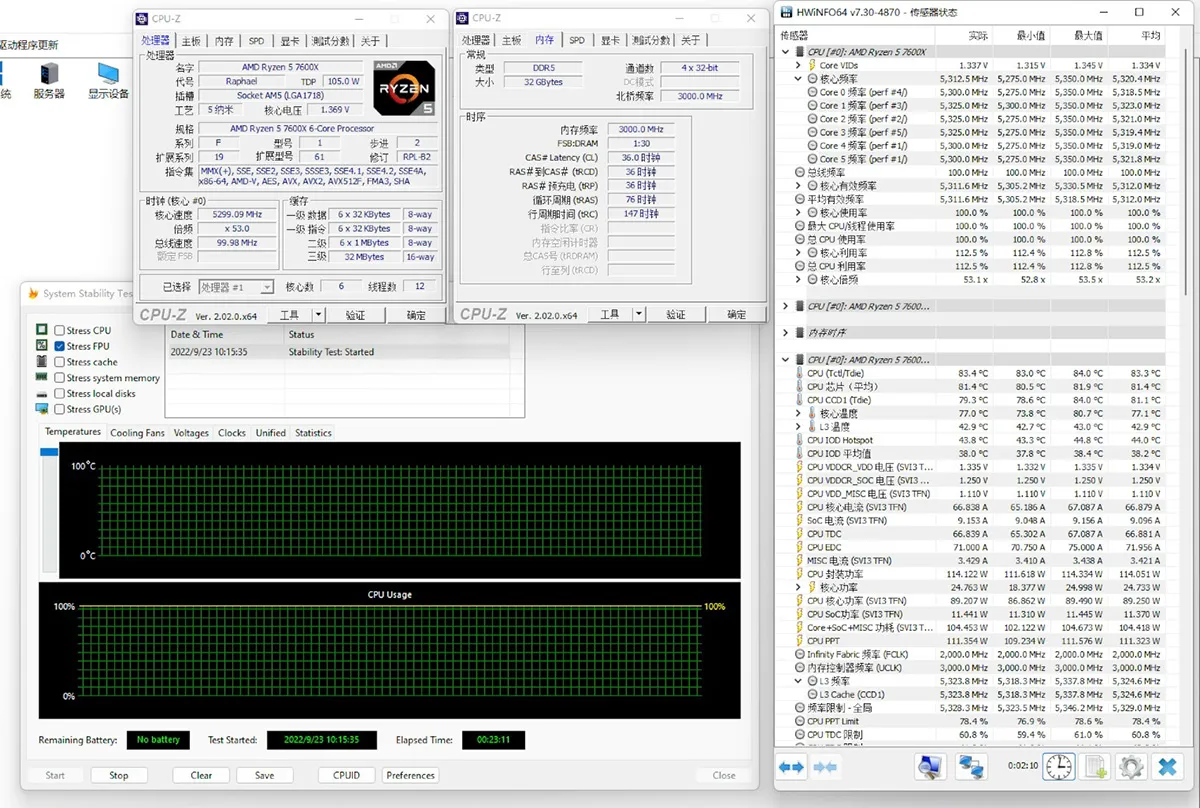The image size is (1200, 808).
Task: Expand 核心功率 node in HWiNFO
Action: [x=798, y=587]
